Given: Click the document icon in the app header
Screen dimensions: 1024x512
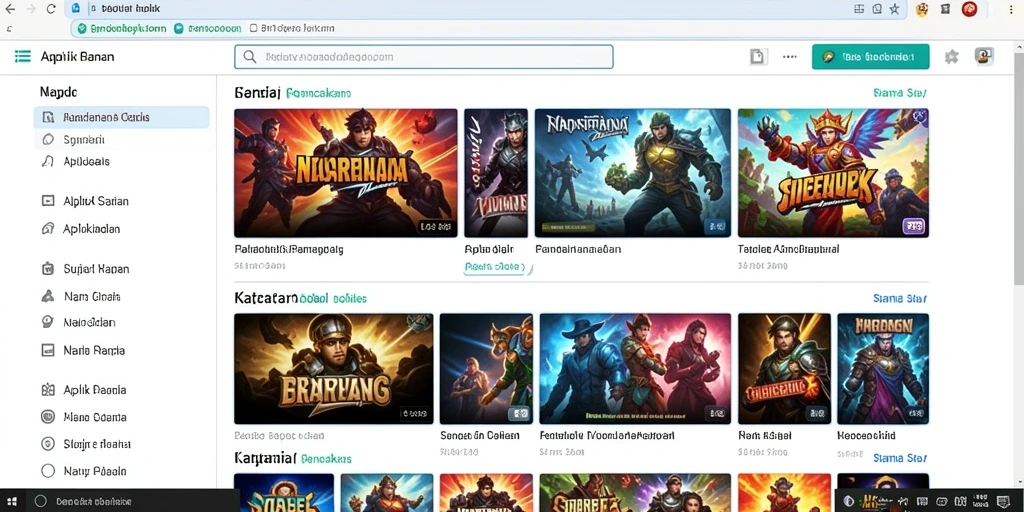Looking at the screenshot, I should 758,57.
